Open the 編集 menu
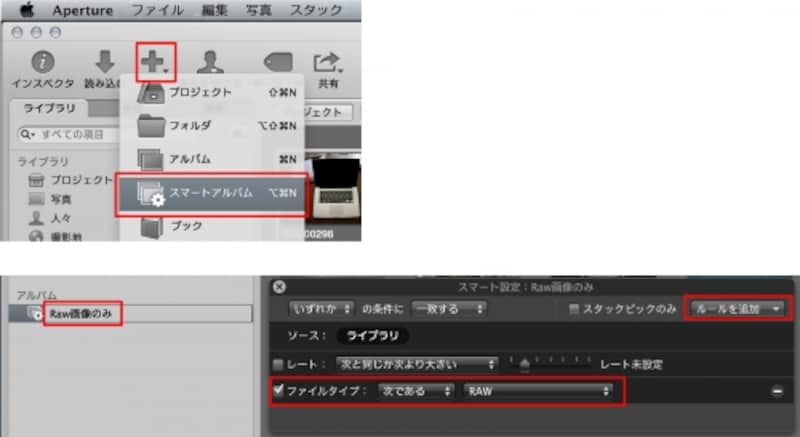Image resolution: width=800 pixels, height=437 pixels. (214, 10)
